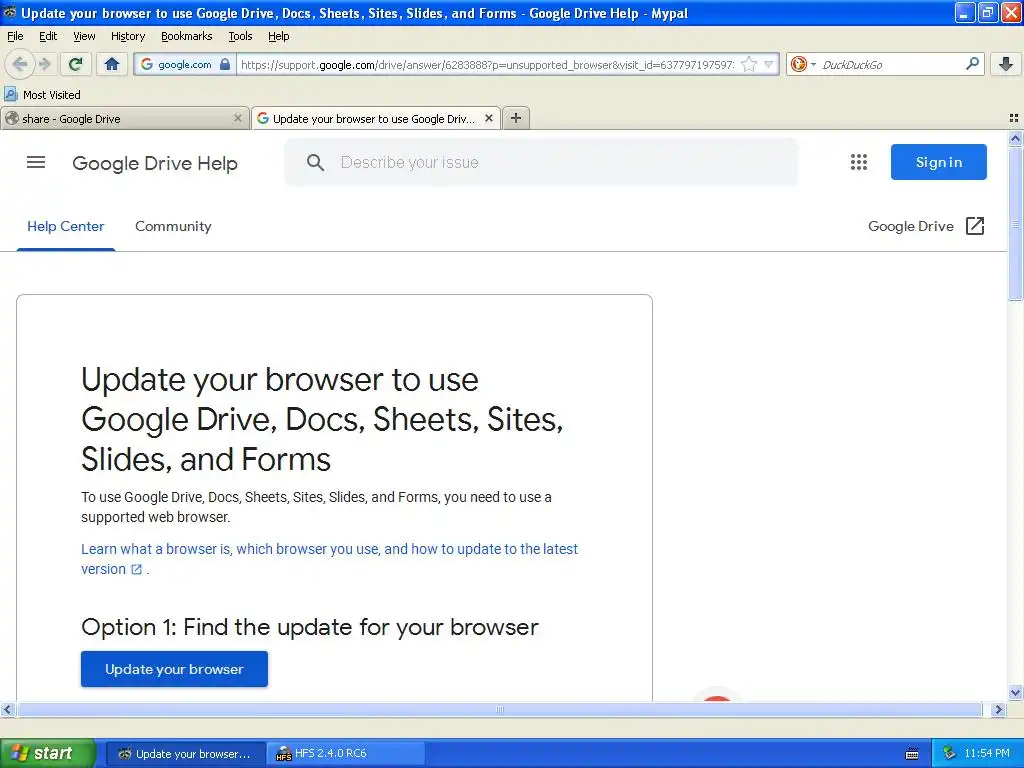Open the tab groups icon
Screen dimensions: 1024x768
click(1014, 118)
